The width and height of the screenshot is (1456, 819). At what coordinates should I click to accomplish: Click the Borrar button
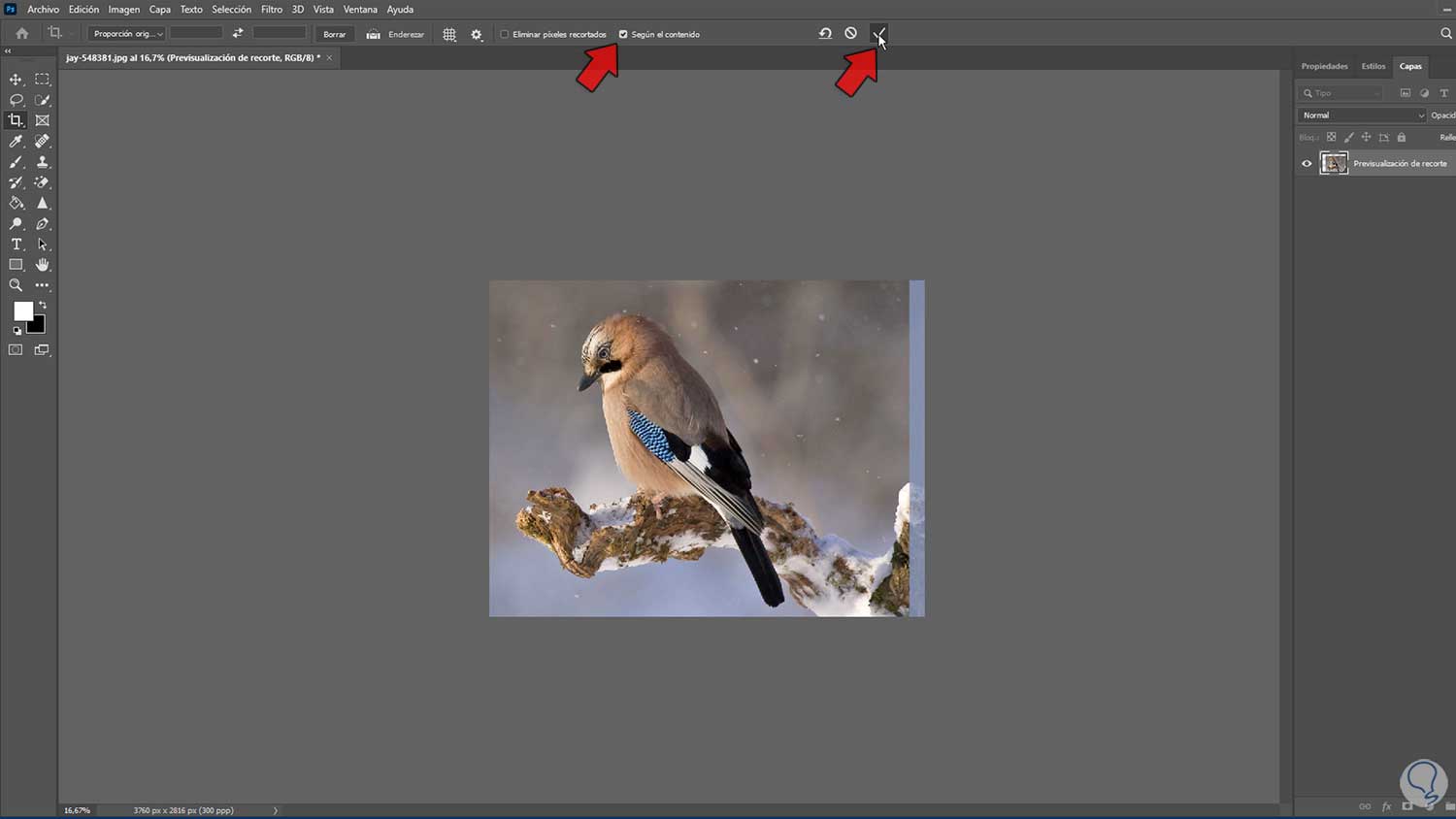pyautogui.click(x=334, y=34)
